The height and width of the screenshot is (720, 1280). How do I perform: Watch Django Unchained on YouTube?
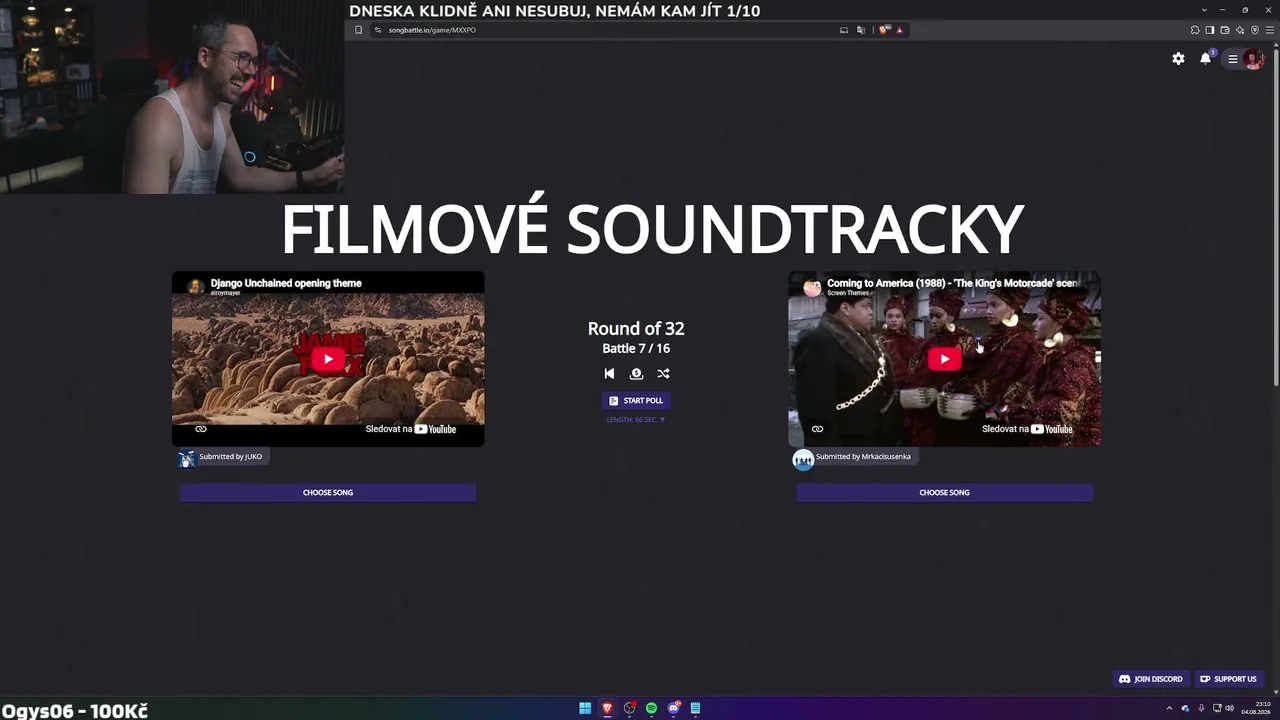411,429
